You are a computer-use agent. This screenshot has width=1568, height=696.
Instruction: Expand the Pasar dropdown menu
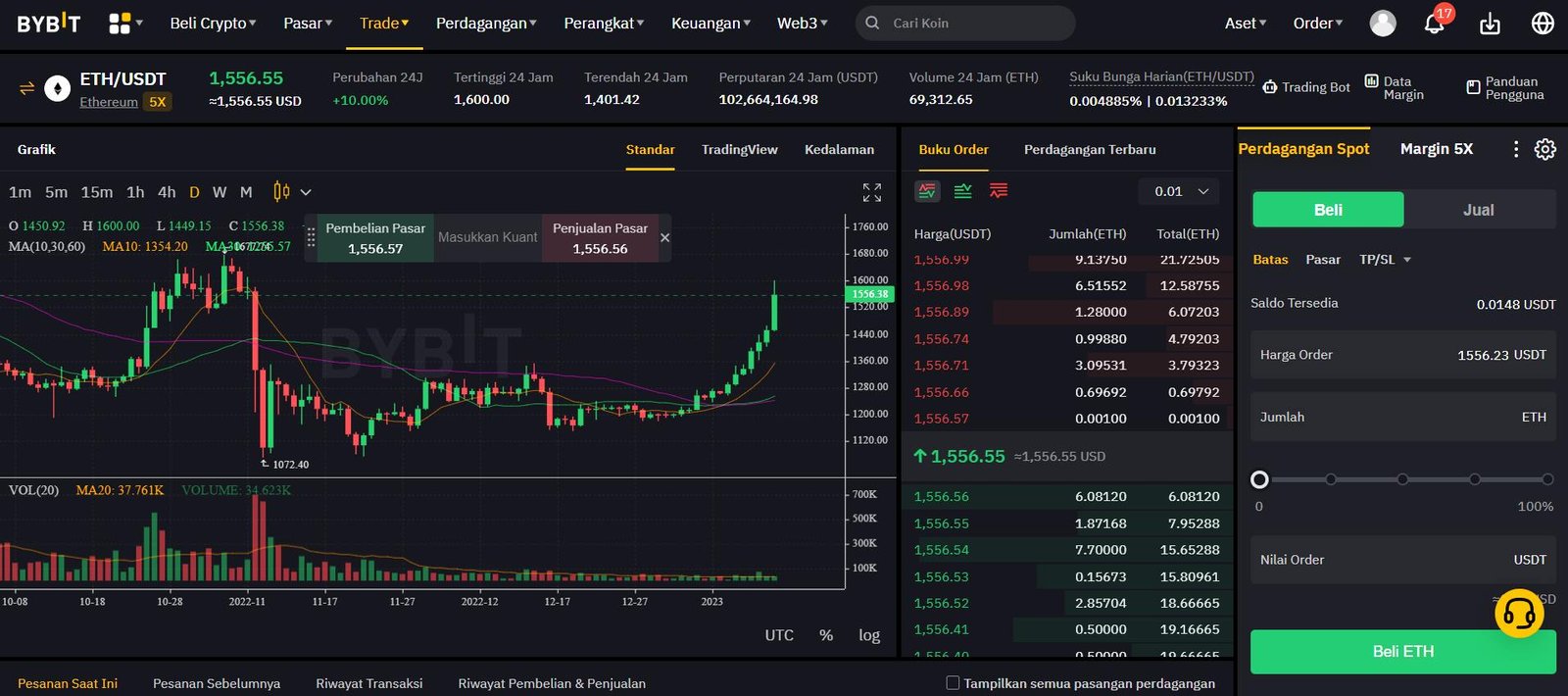pos(308,23)
